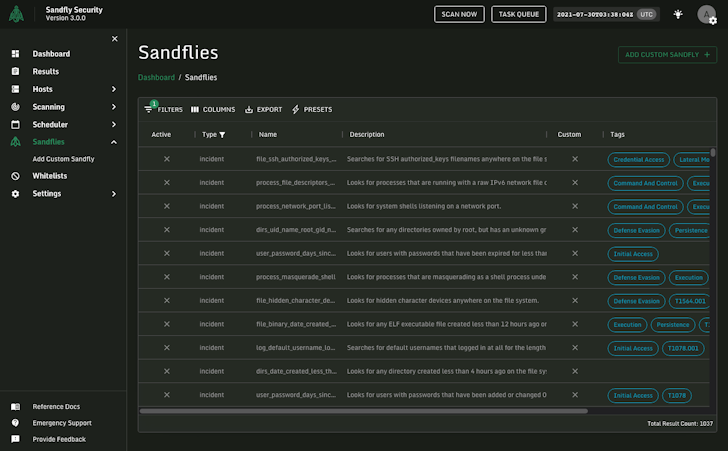Expand the Settings submenu chevron
Image resolution: width=728 pixels, height=451 pixels.
pyautogui.click(x=114, y=194)
